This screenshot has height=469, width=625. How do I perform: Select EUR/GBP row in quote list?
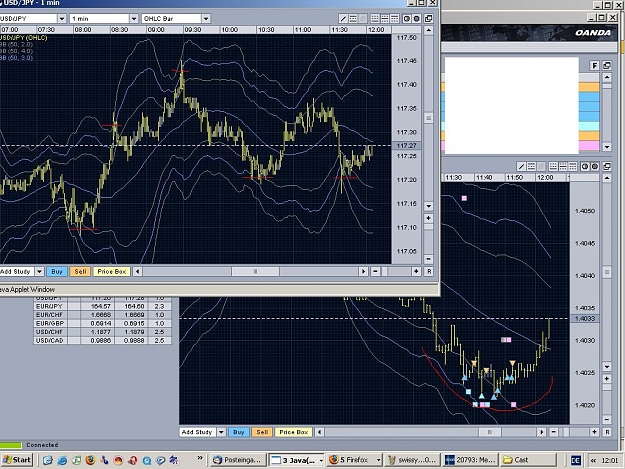(102, 324)
